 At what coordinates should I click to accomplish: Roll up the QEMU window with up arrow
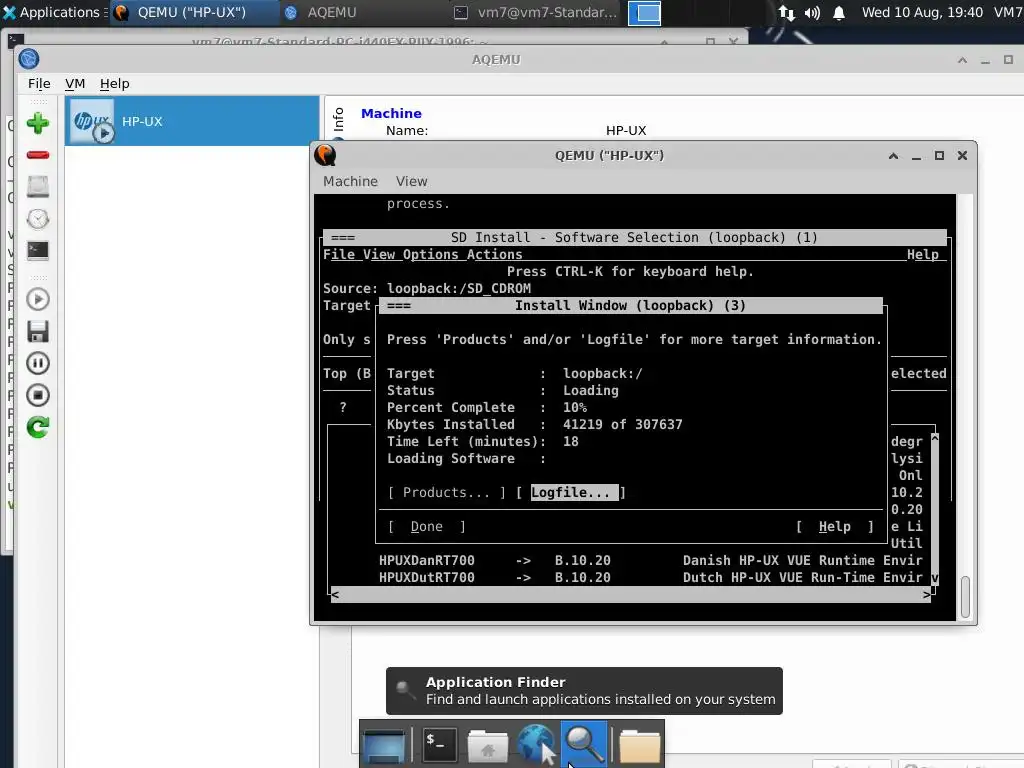pos(893,155)
